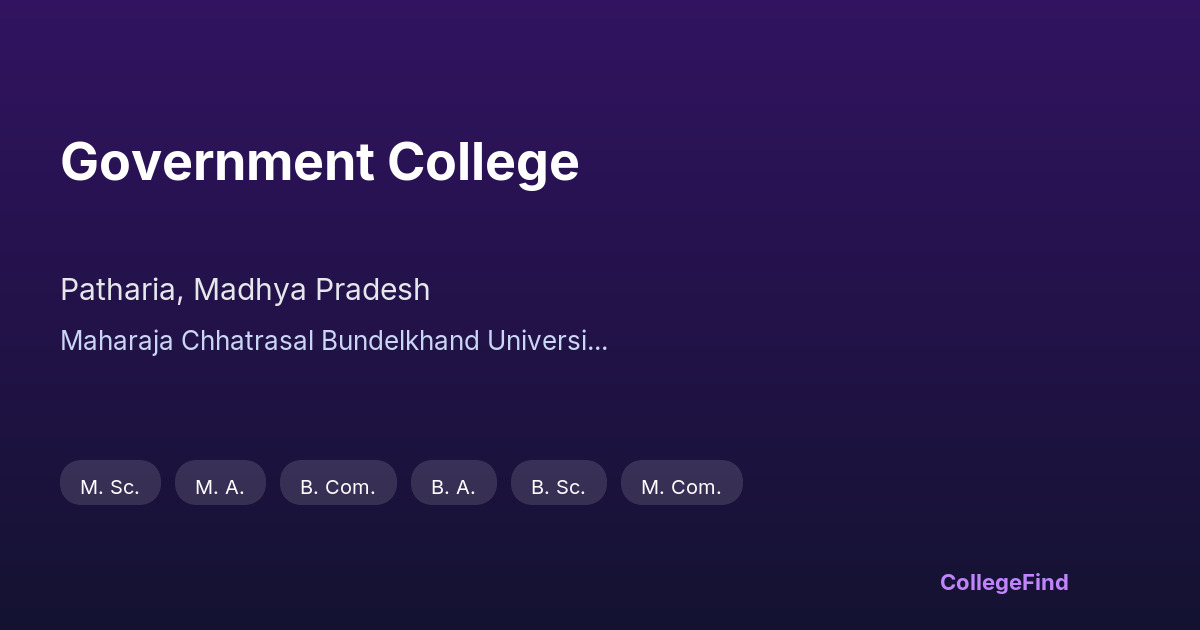Choose the M. Com. course chip

[681, 487]
